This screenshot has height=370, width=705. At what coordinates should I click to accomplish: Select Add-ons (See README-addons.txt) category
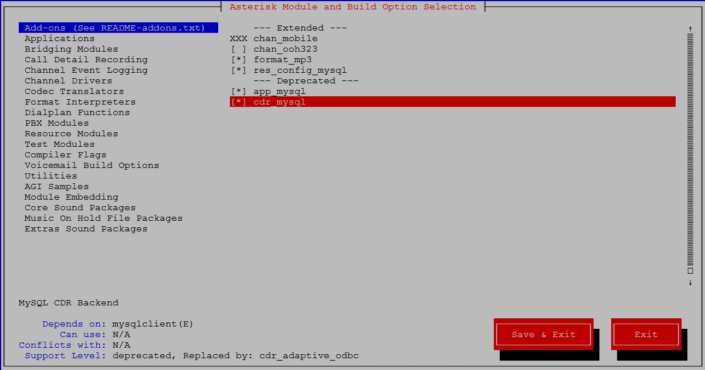tap(118, 28)
